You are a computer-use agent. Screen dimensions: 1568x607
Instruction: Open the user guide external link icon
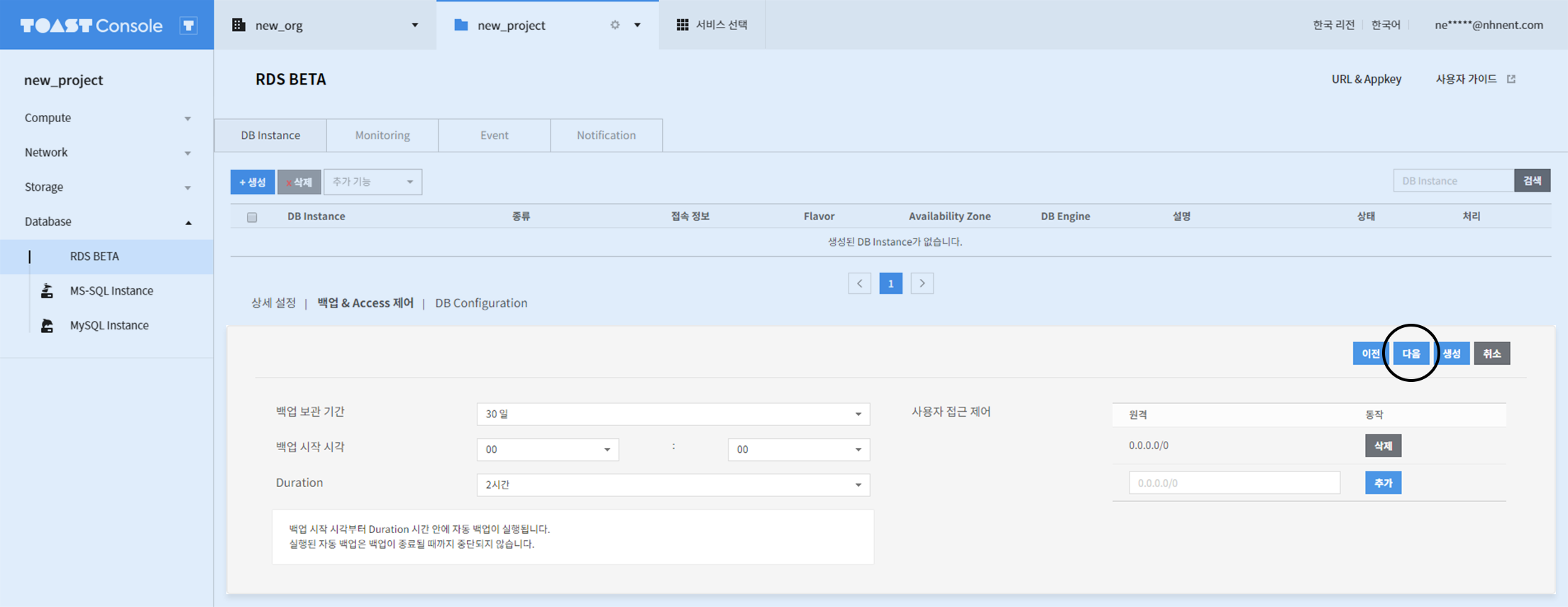click(x=1511, y=79)
